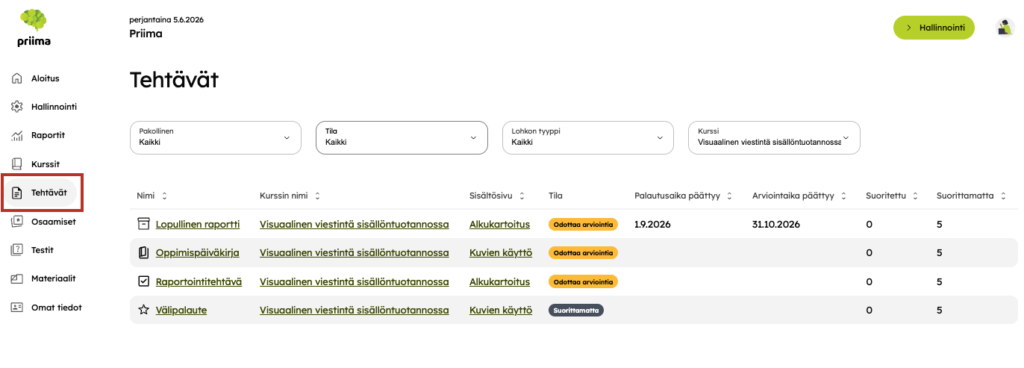This screenshot has height=368, width=1024.
Task: Open the Kurssi filter dropdown
Action: coord(774,138)
